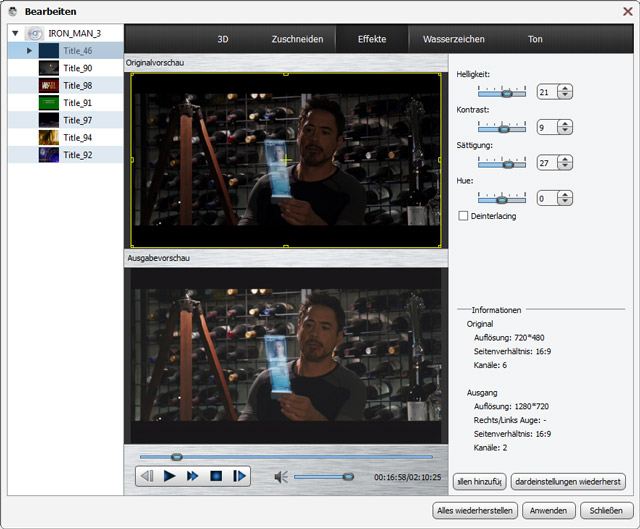Increase Hue with the up arrow
Image resolution: width=640 pixels, height=529 pixels.
tap(565, 195)
